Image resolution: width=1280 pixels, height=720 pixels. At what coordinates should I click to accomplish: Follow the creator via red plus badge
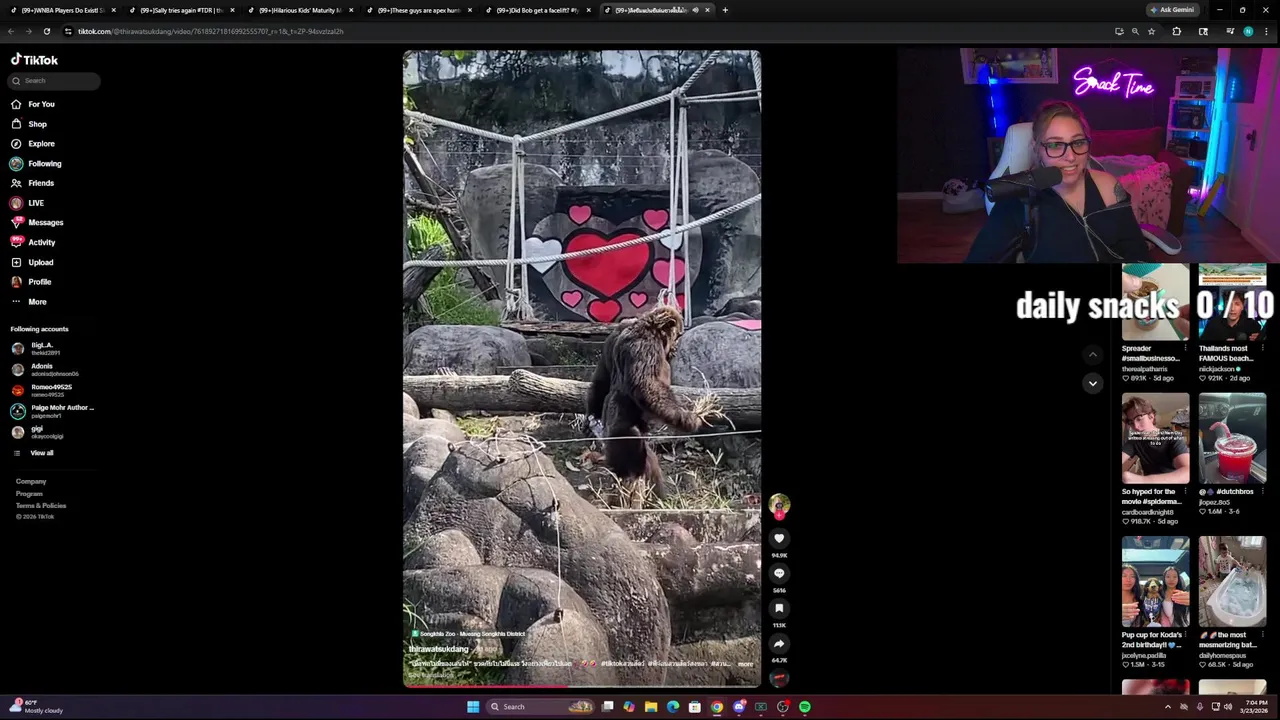point(780,515)
